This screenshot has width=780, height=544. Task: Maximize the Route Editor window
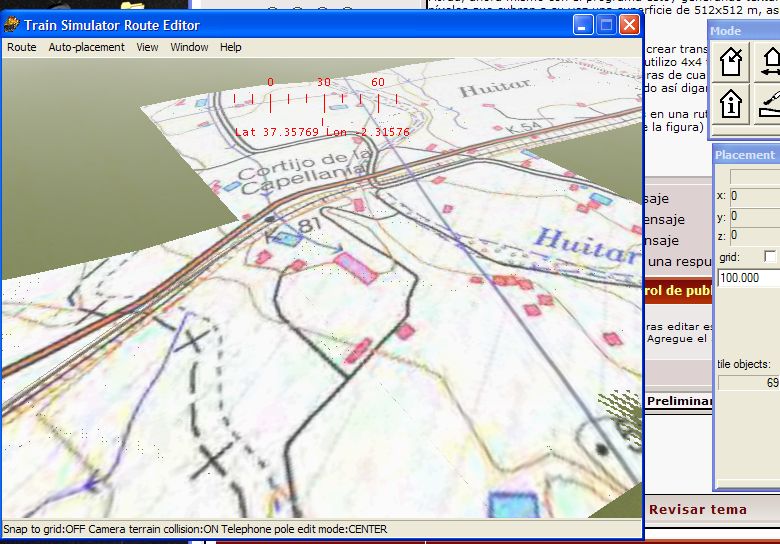[606, 25]
